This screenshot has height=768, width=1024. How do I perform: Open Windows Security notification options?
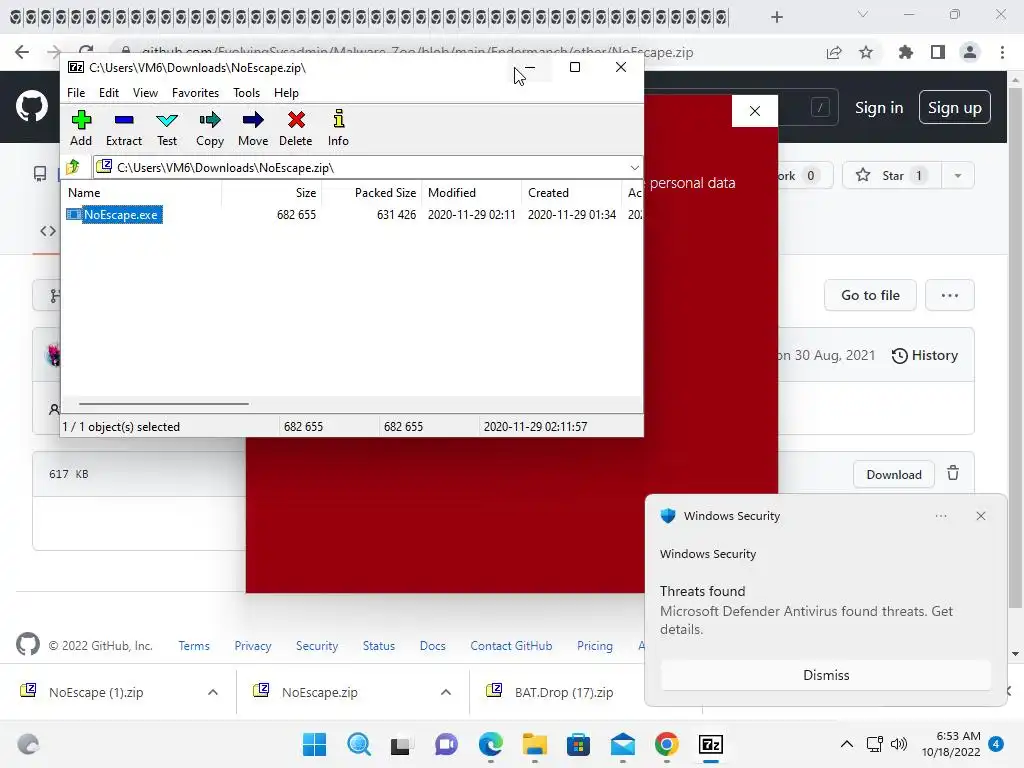point(940,516)
